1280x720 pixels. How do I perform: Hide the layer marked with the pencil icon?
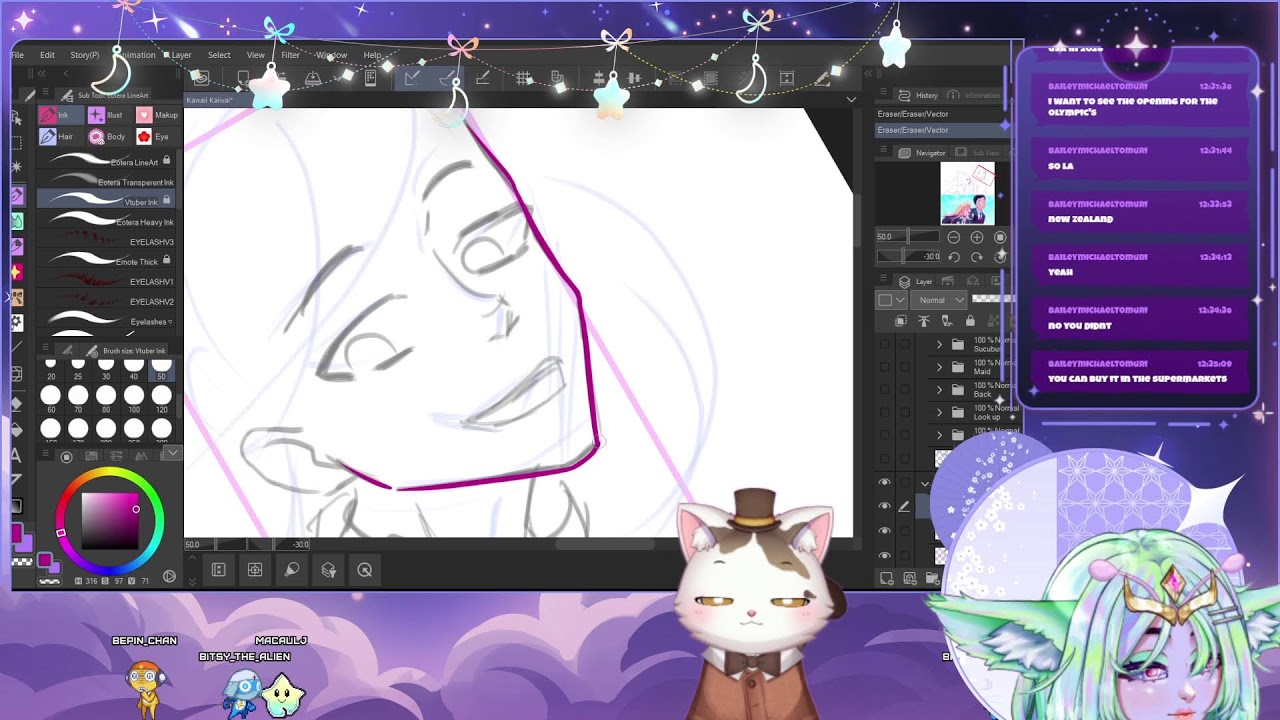884,506
